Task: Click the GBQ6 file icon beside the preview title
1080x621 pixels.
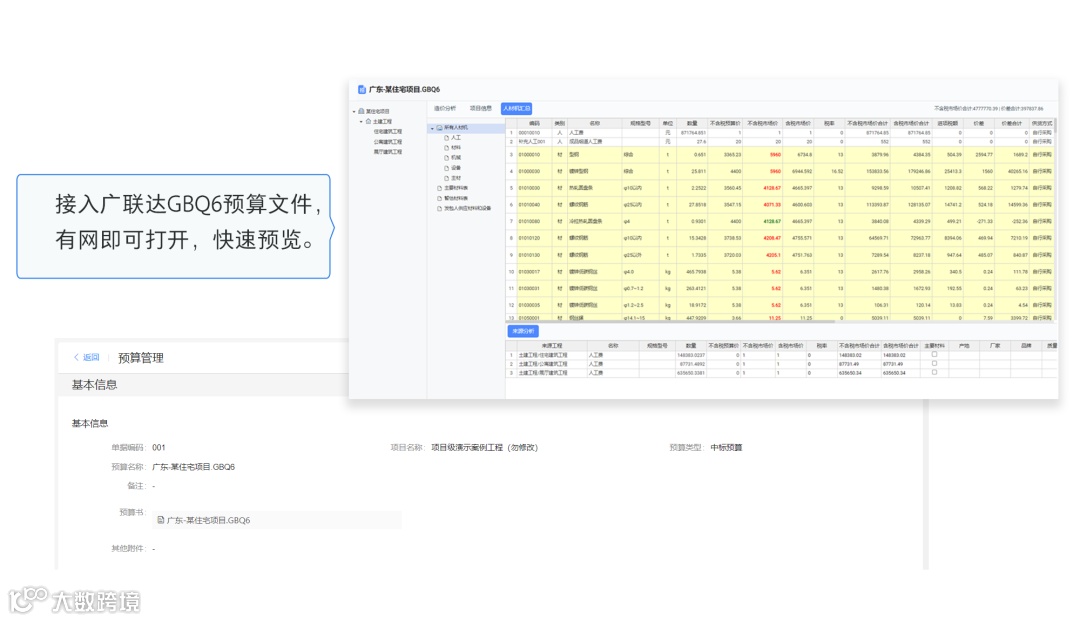Action: (x=362, y=90)
